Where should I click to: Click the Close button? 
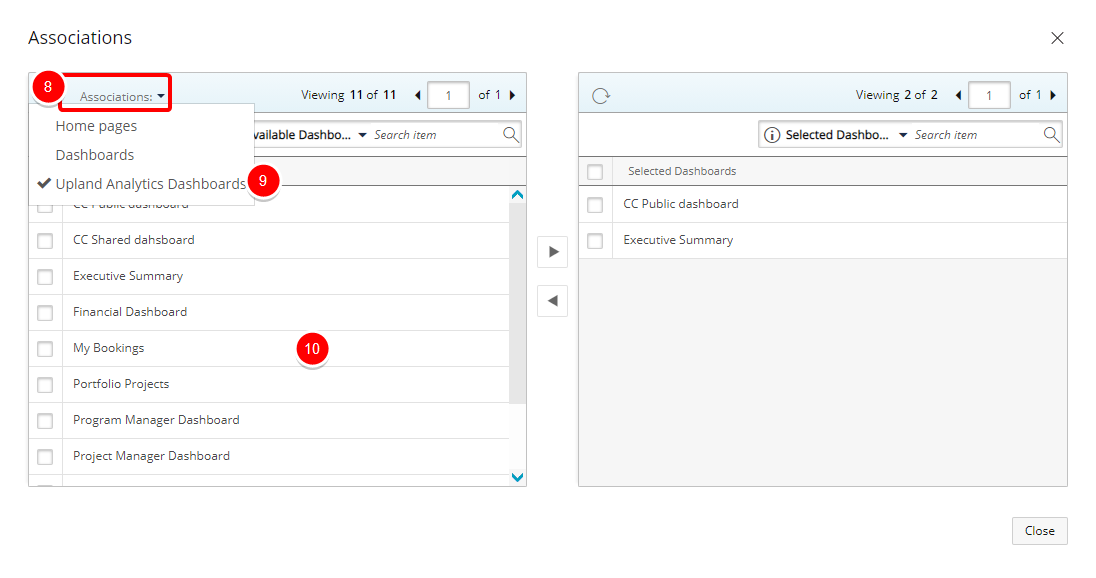coord(1039,531)
